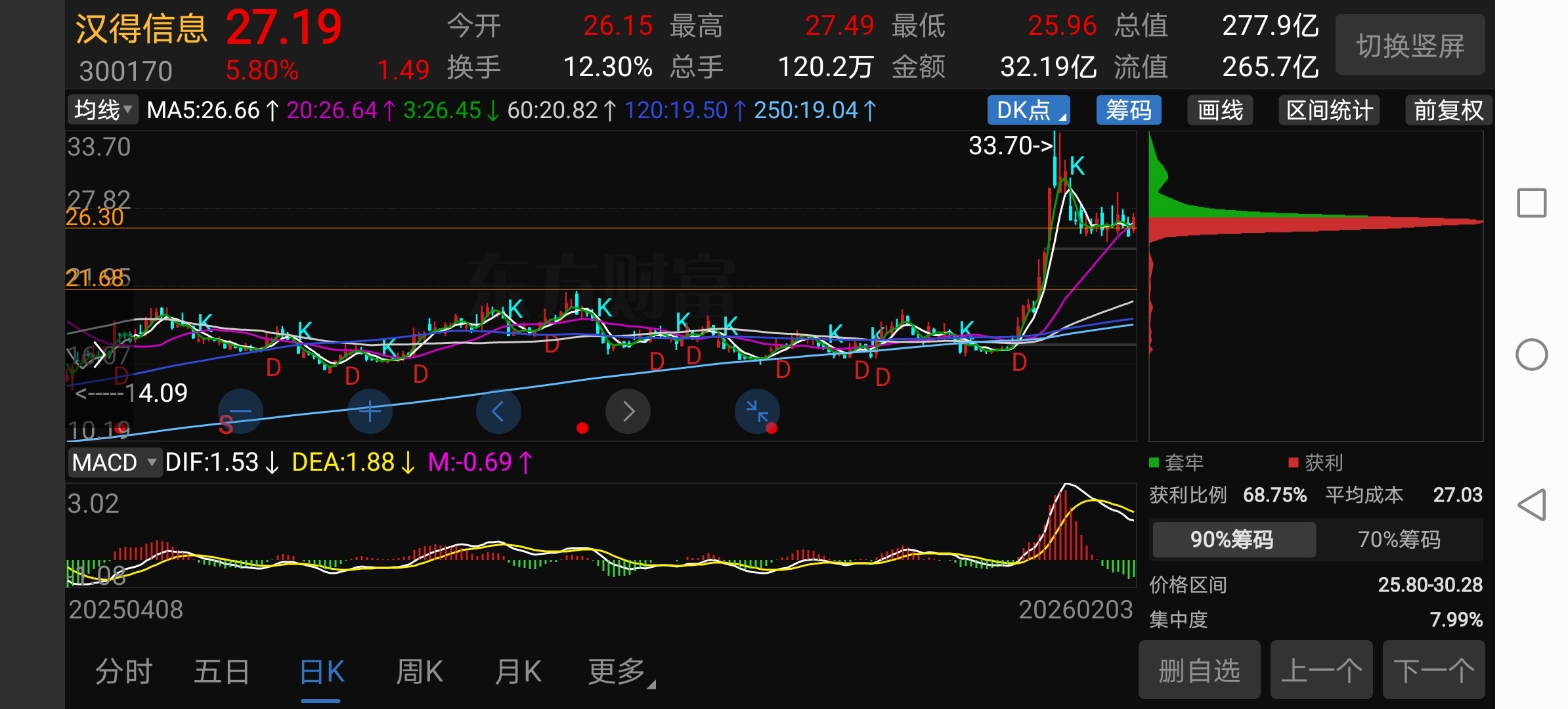The height and width of the screenshot is (709, 1568).
Task: Toggle the 筹码 chip distribution panel
Action: (1128, 110)
